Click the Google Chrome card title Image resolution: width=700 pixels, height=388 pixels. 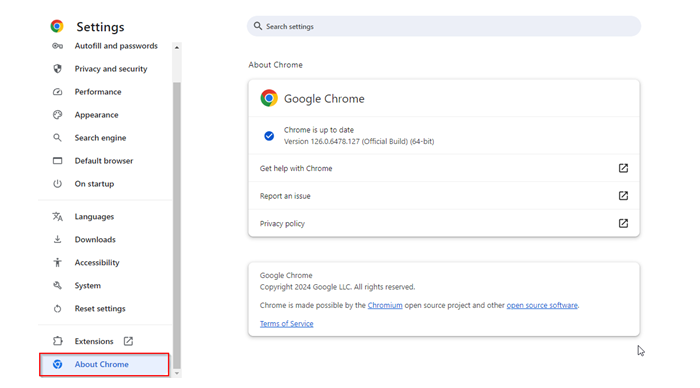click(x=324, y=99)
